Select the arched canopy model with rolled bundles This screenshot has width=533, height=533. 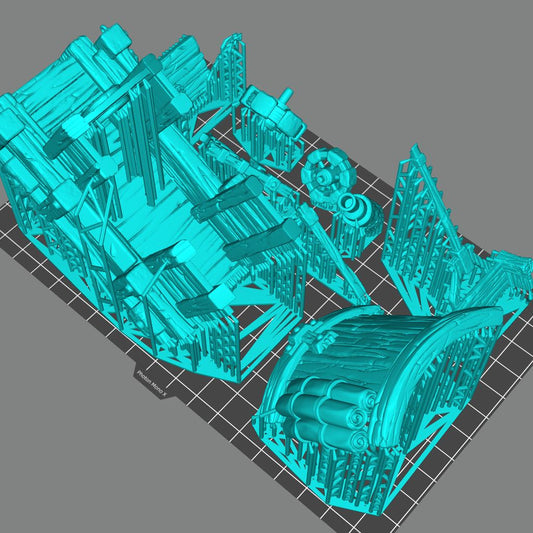(377, 401)
